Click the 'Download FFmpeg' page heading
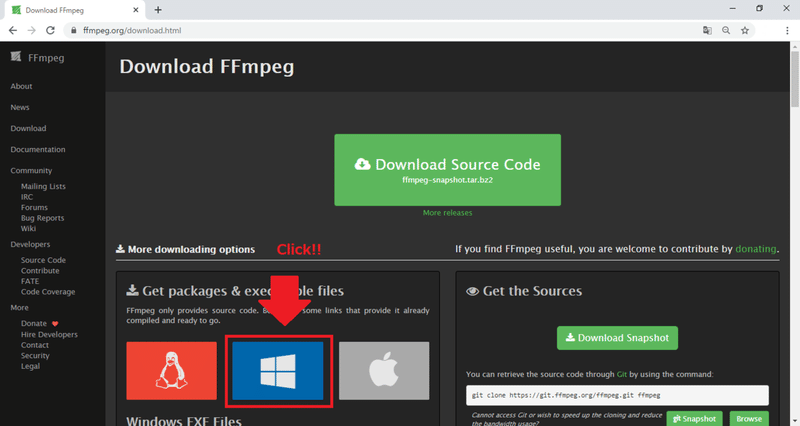800x426 pixels. (207, 67)
